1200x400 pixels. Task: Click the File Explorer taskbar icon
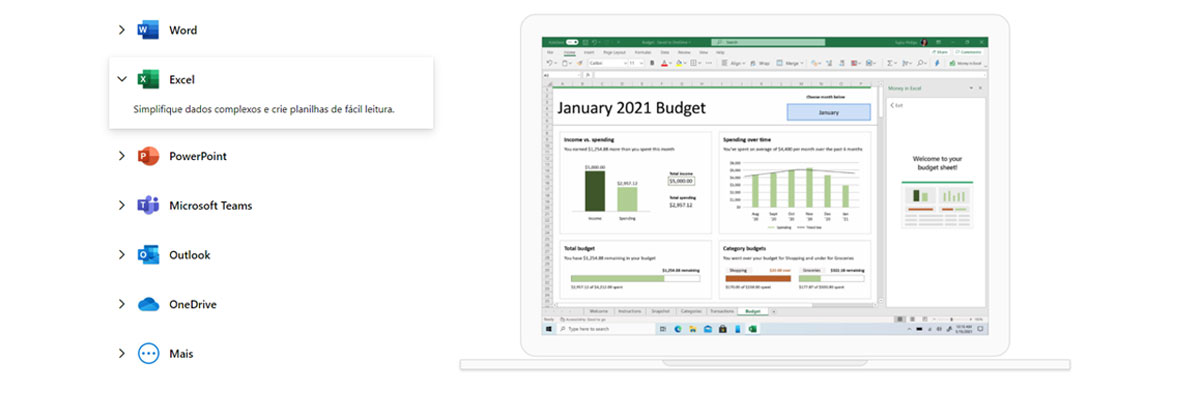coord(692,328)
